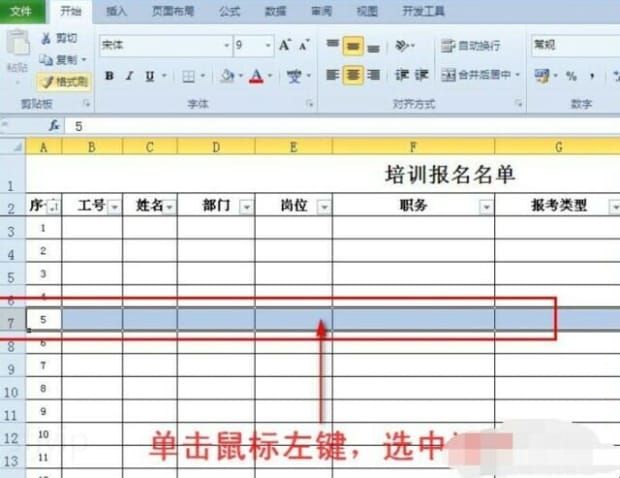This screenshot has width=620, height=478.
Task: Apply red font color A
Action: click(256, 76)
